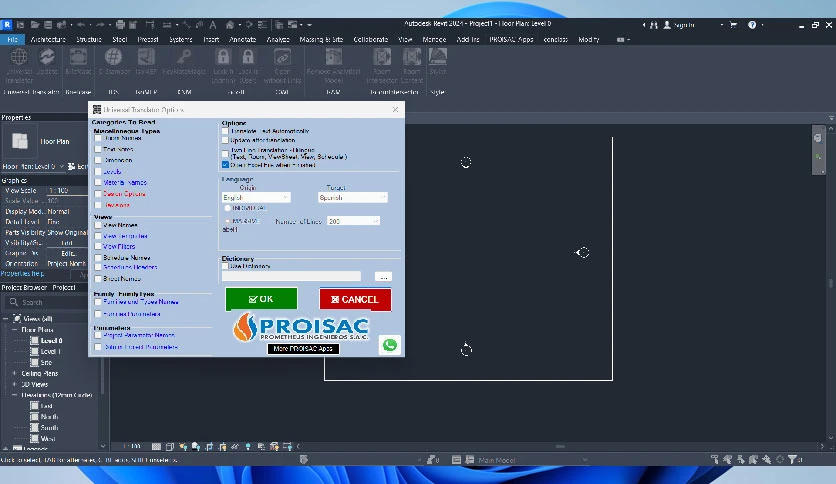Open the Floor Plan Level 0 type selector dropdown

pos(33,167)
